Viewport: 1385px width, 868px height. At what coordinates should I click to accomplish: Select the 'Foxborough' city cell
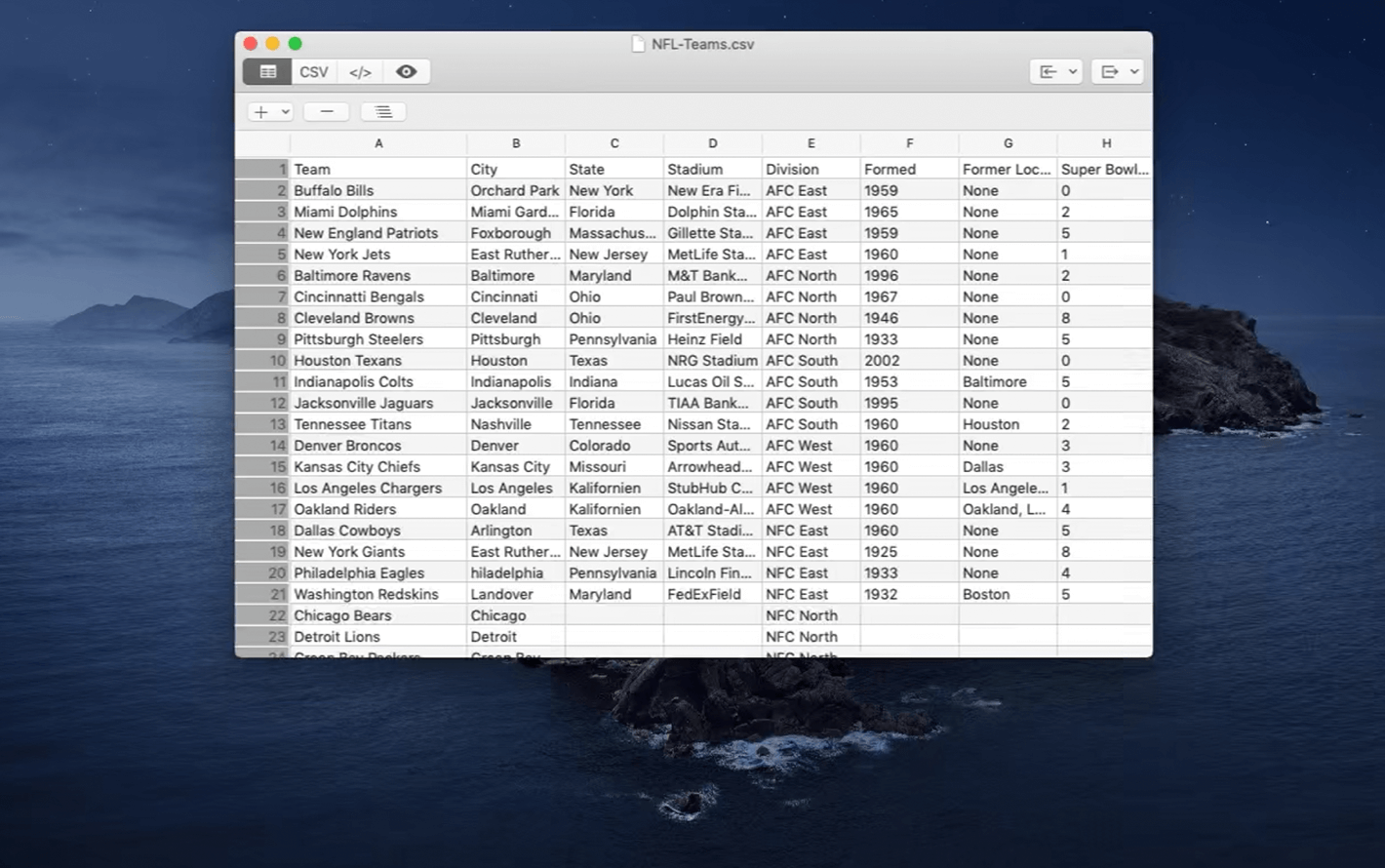[x=516, y=233]
